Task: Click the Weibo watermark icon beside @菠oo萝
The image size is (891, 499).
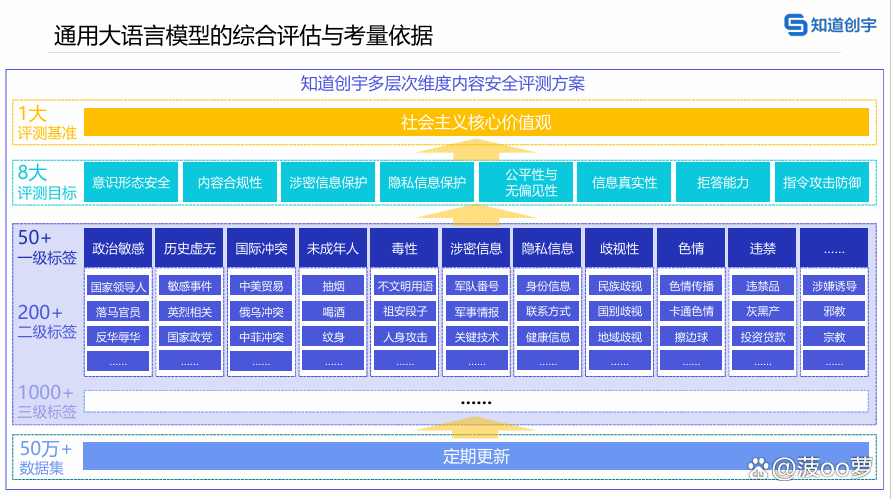Action: [760, 466]
